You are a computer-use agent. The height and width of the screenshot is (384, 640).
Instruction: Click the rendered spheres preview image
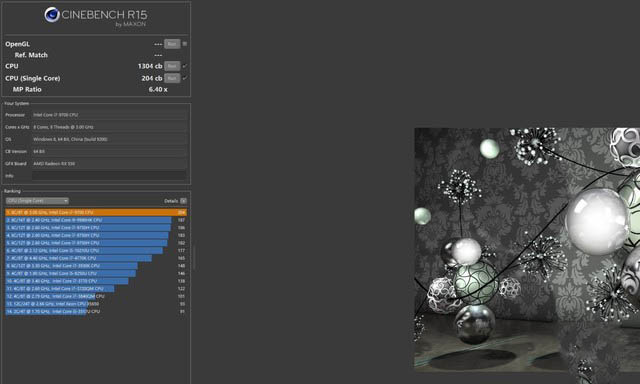(527, 250)
